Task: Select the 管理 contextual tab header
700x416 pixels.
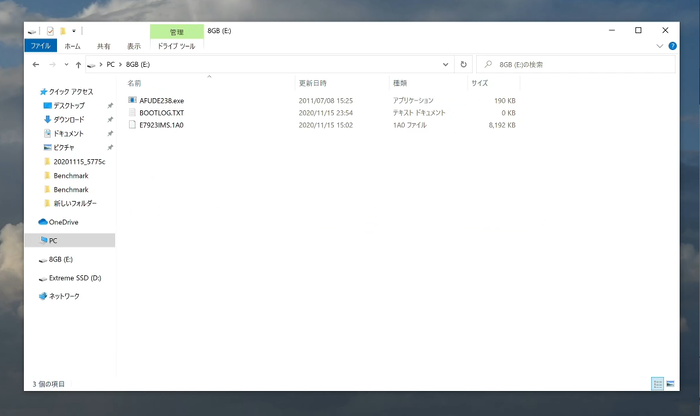Action: (177, 32)
